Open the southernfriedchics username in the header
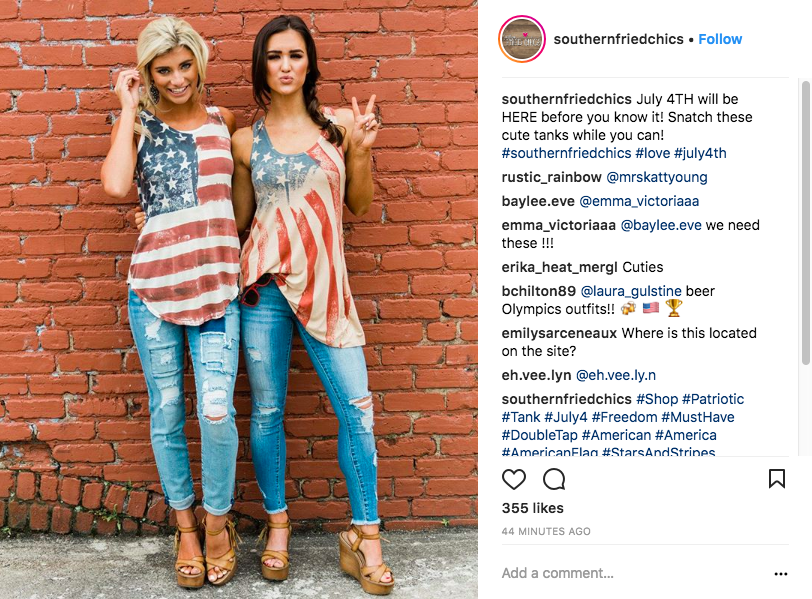The image size is (812, 599). pyautogui.click(x=618, y=39)
